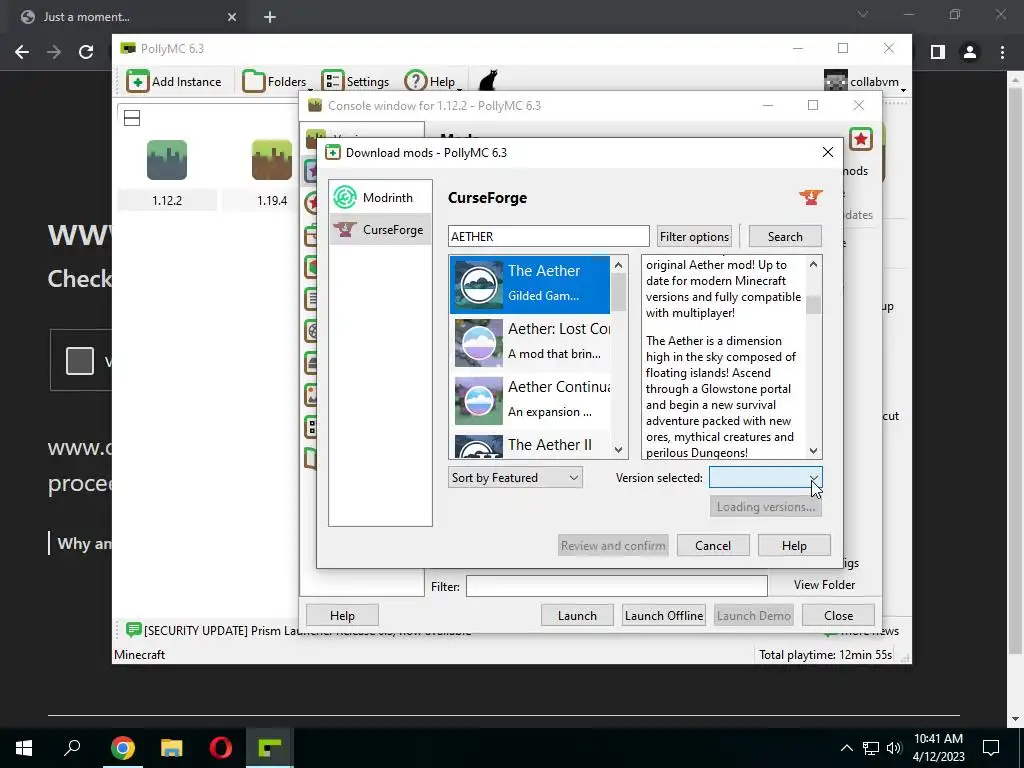Screen dimensions: 1024x768
Task: Click the browser back arrow
Action: pyautogui.click(x=22, y=52)
